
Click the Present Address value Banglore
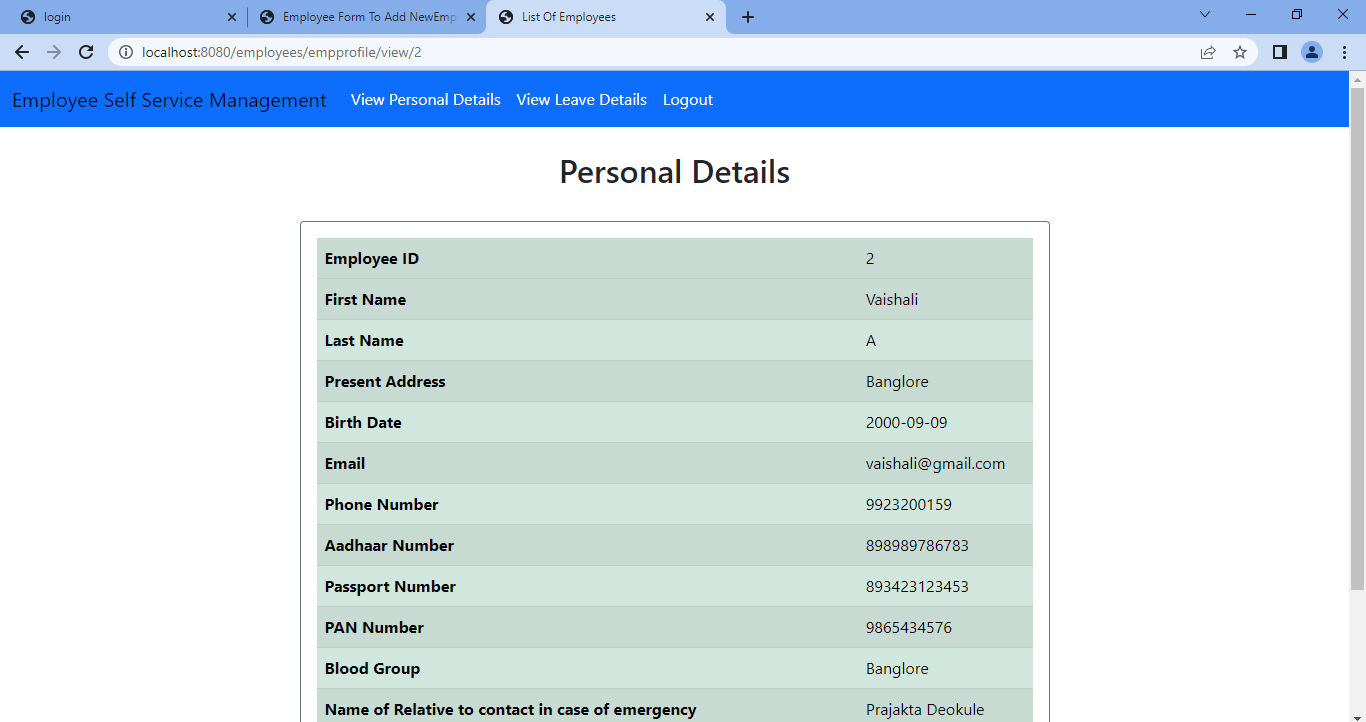pos(897,382)
